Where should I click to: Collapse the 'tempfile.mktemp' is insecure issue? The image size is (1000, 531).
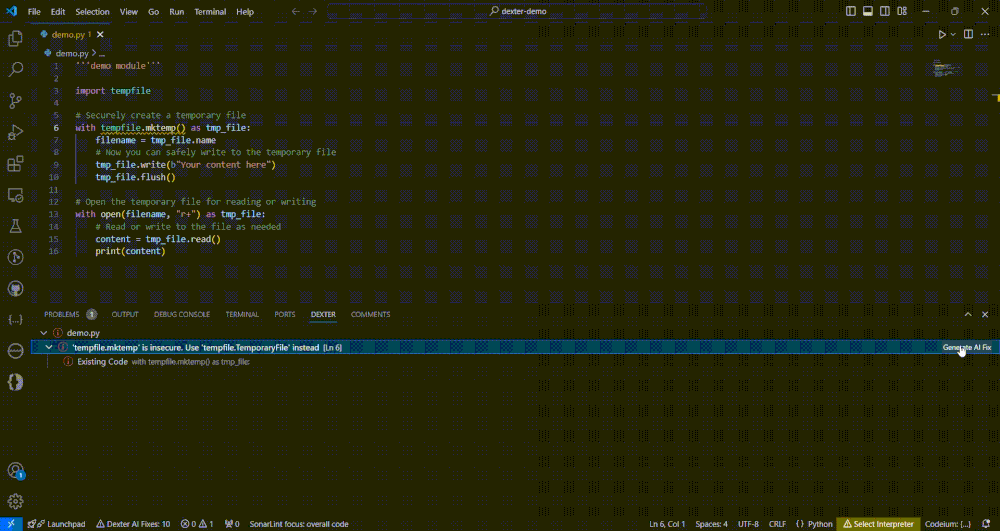click(x=50, y=347)
